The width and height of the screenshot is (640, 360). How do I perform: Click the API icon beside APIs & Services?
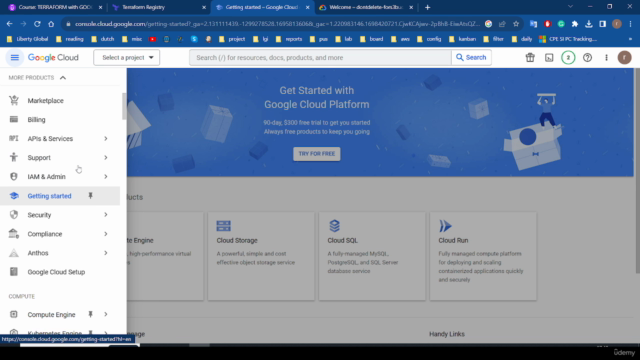tap(14, 138)
